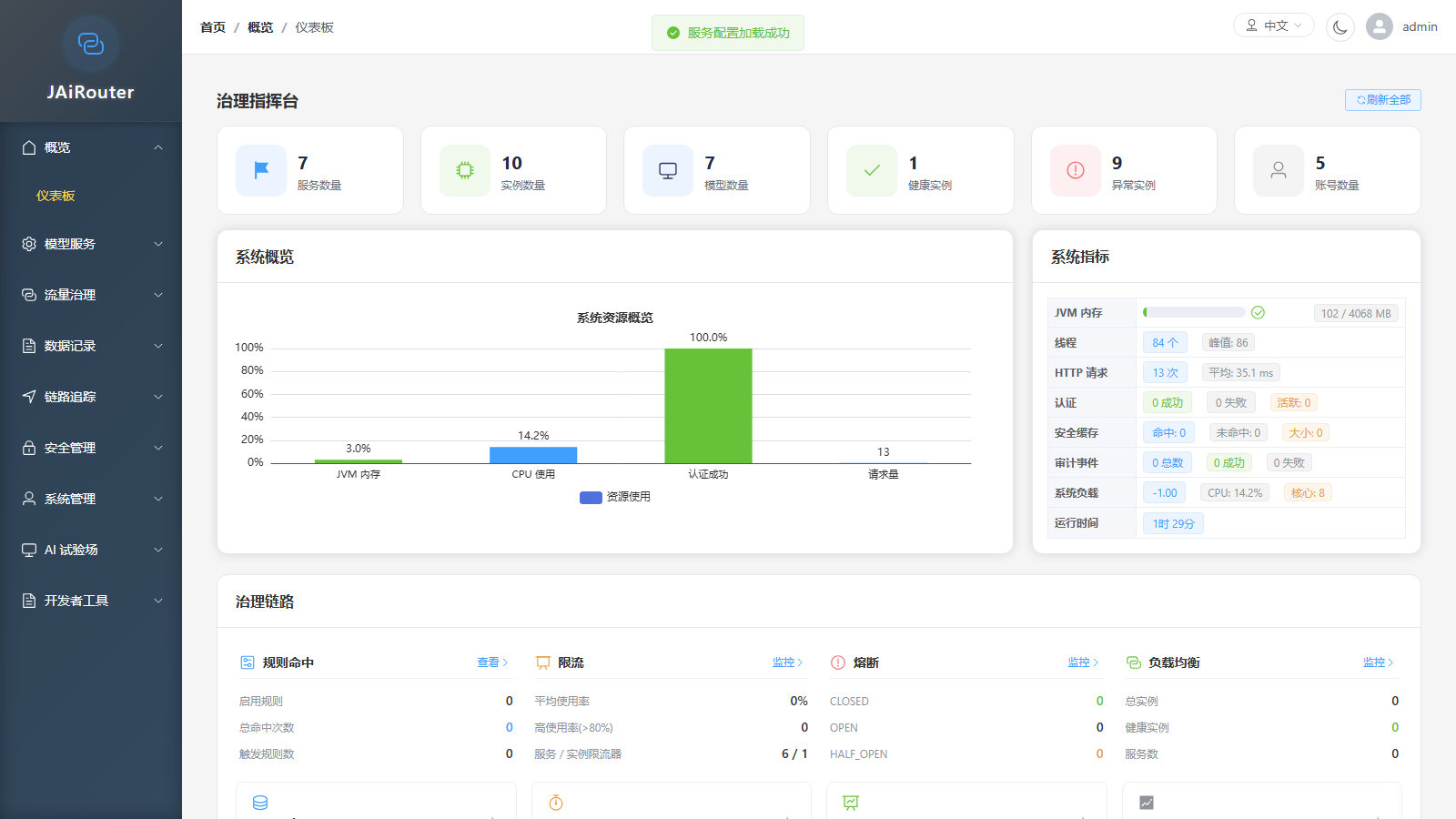
Task: Click the house icon beside 概览
Action: tap(29, 147)
